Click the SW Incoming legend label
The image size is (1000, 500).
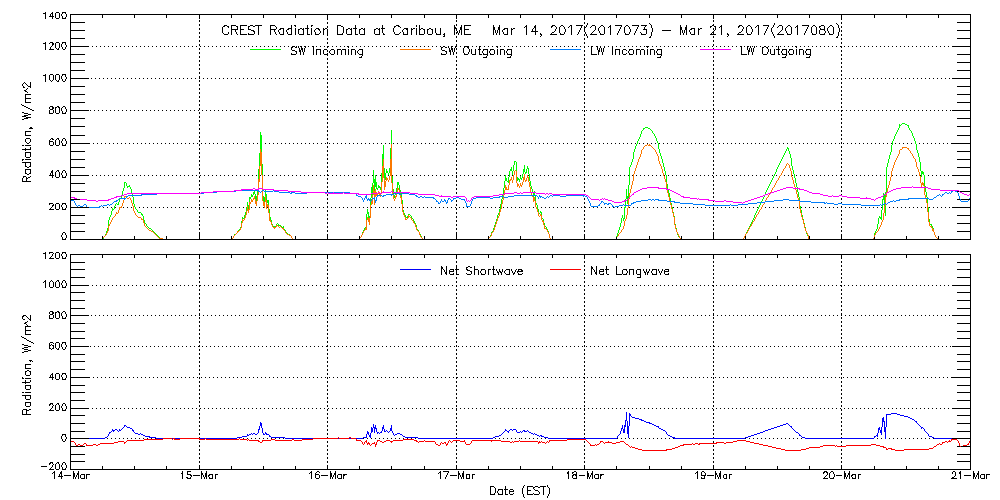[x=327, y=52]
